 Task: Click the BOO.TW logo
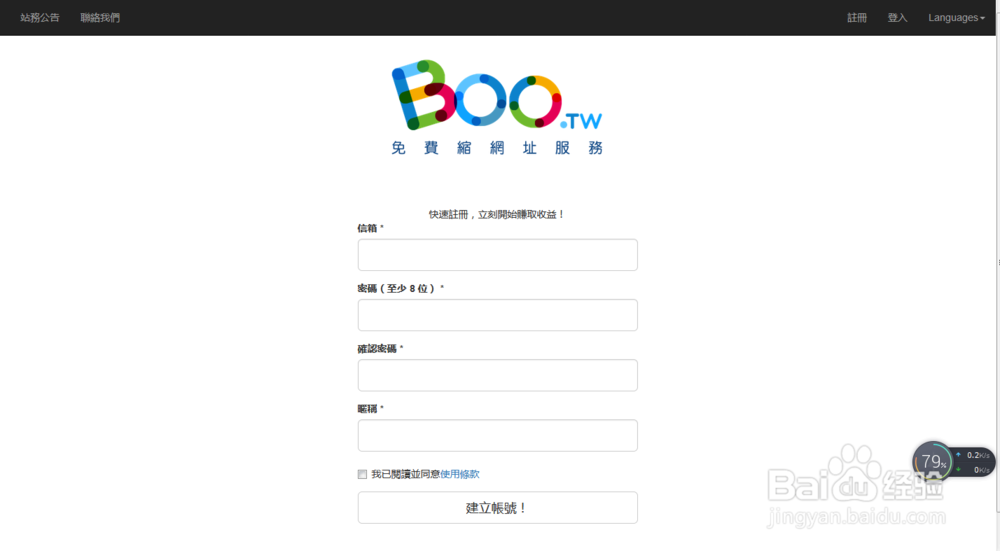pos(497,95)
